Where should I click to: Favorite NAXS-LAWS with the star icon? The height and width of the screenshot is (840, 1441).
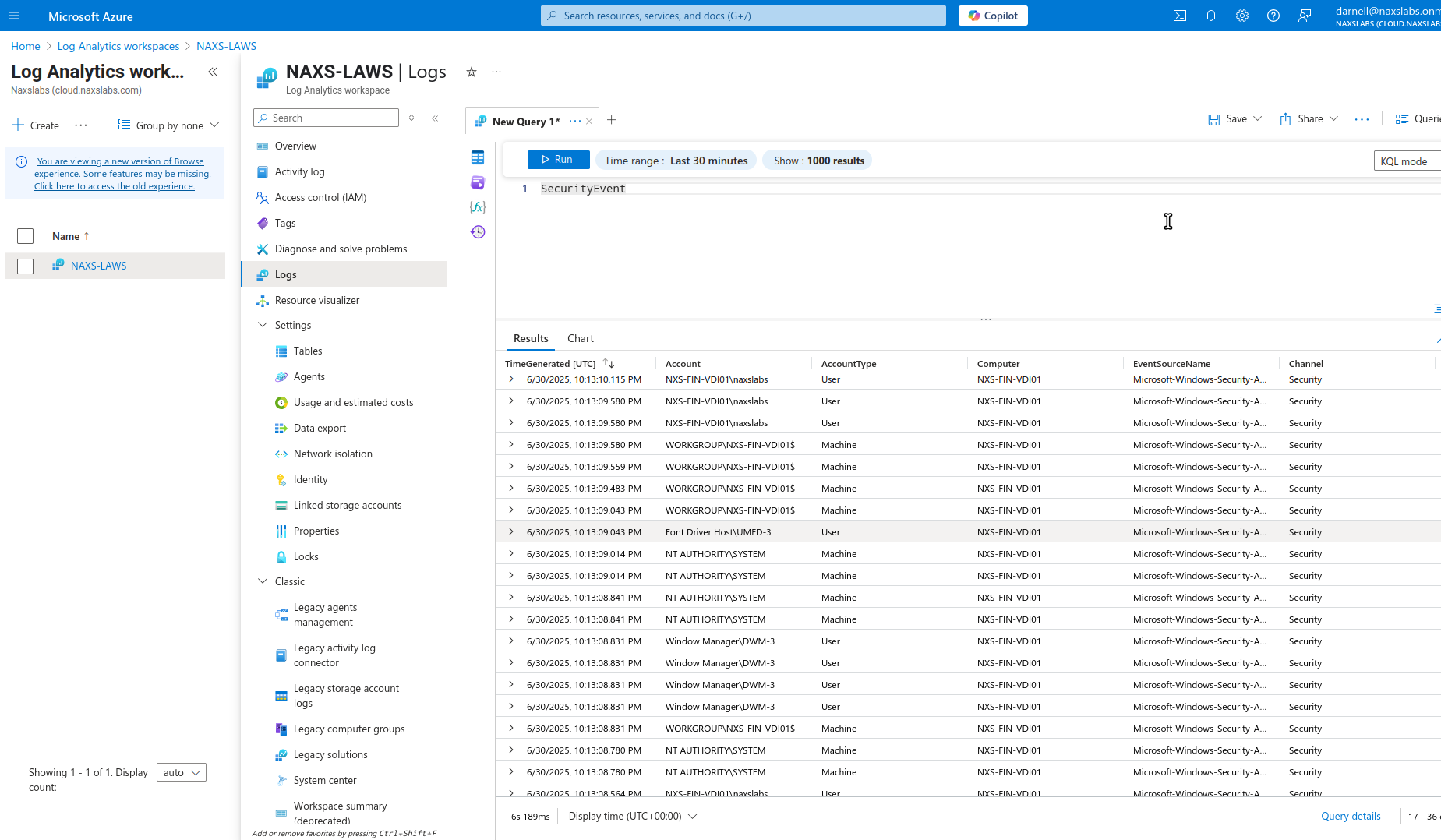pyautogui.click(x=472, y=72)
